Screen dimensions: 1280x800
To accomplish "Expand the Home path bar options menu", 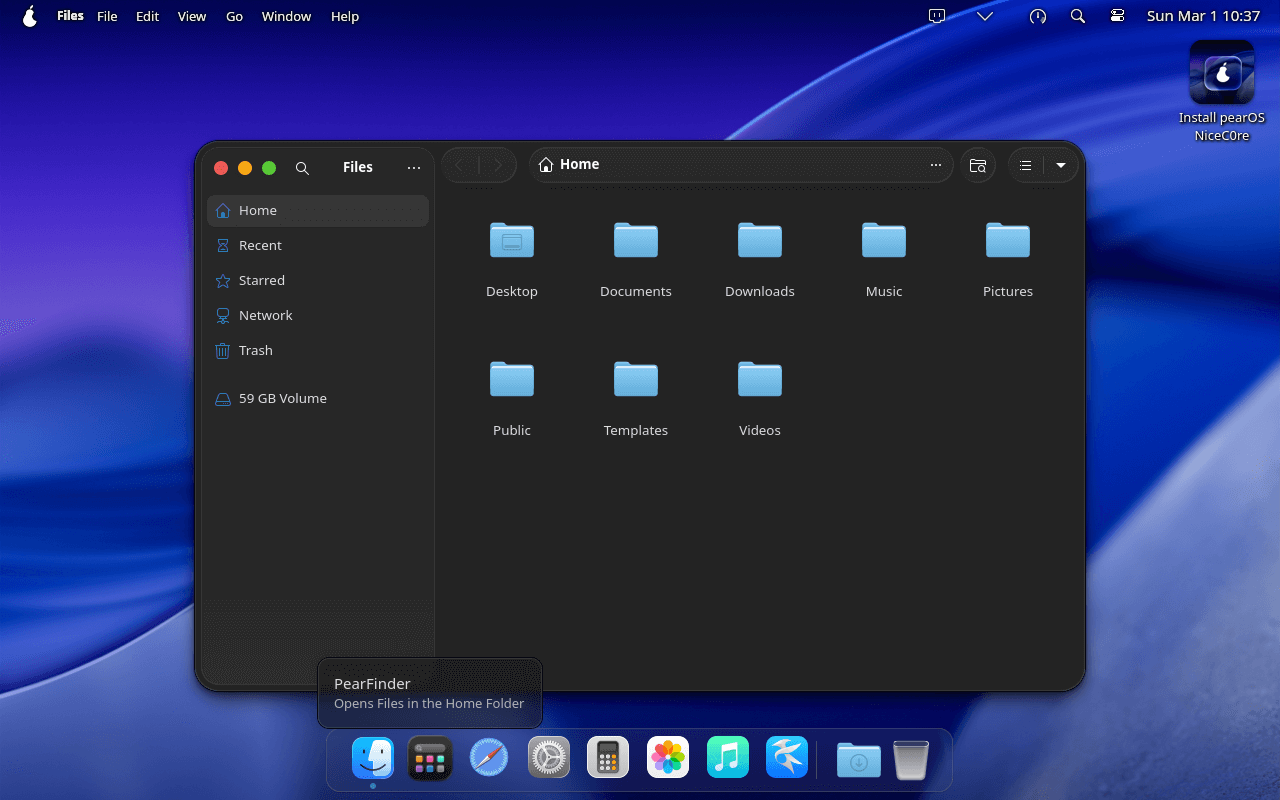I will (x=936, y=165).
